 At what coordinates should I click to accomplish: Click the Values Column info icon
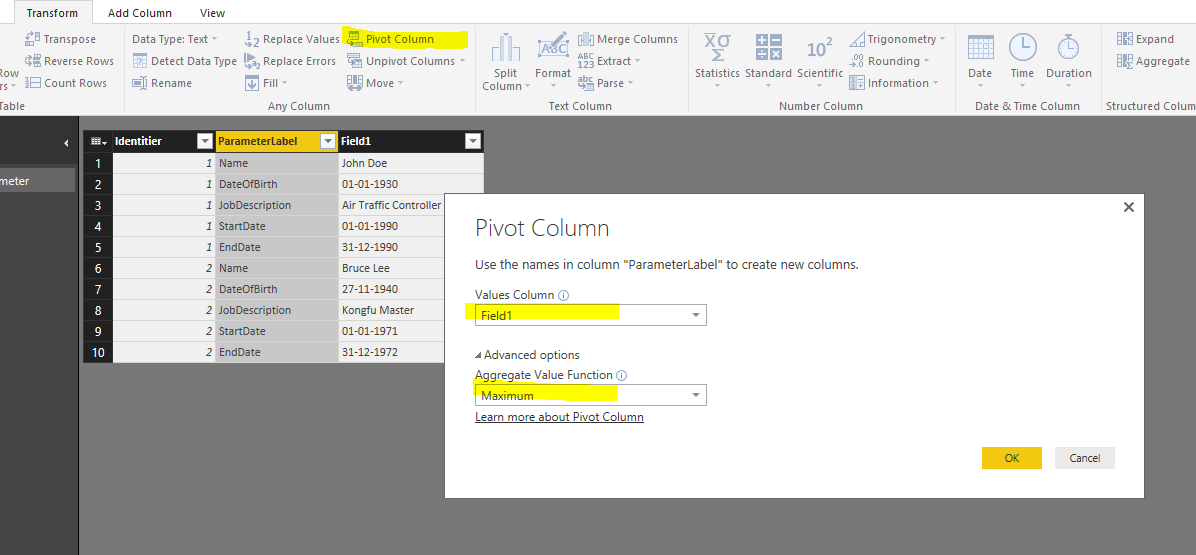(563, 295)
